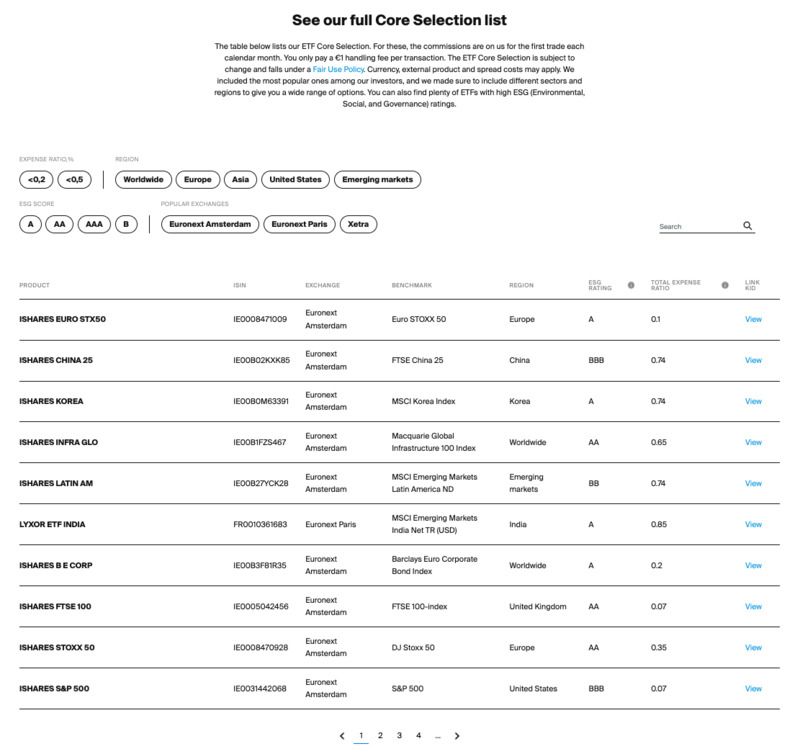This screenshot has height=754, width=800.
Task: Select ESG score AA filter
Action: [x=60, y=224]
